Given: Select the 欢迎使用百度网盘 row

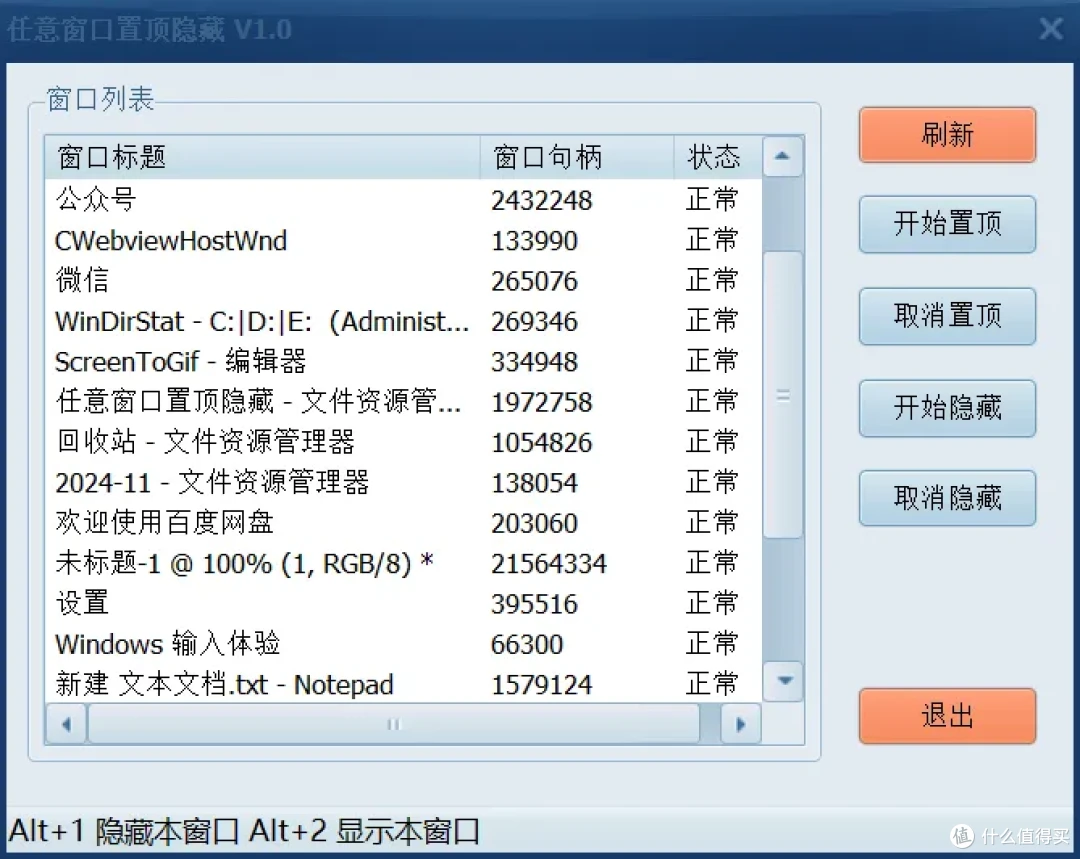Looking at the screenshot, I should pos(404,522).
